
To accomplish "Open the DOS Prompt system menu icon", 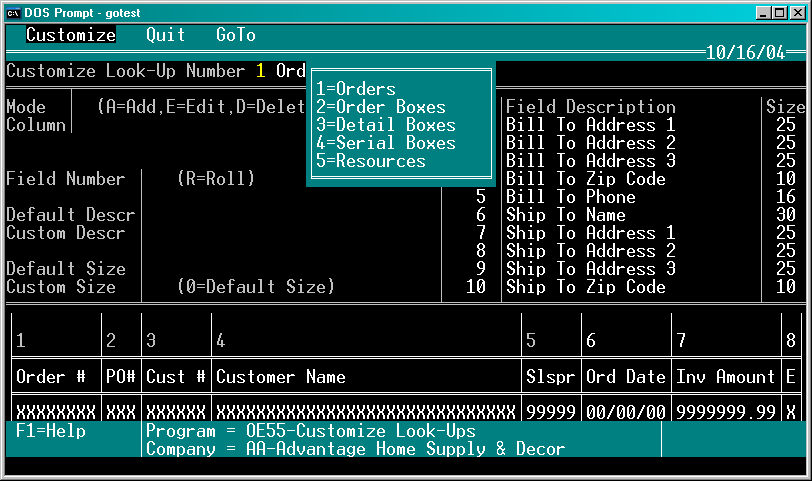I will (13, 13).
